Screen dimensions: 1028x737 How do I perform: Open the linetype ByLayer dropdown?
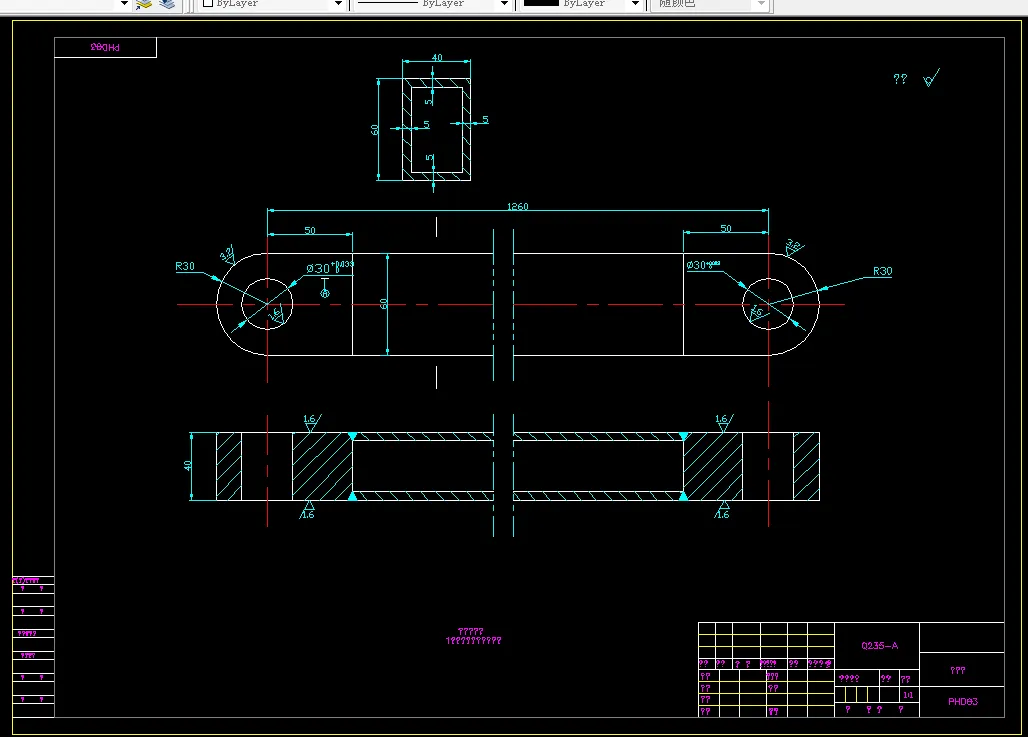[x=504, y=3]
